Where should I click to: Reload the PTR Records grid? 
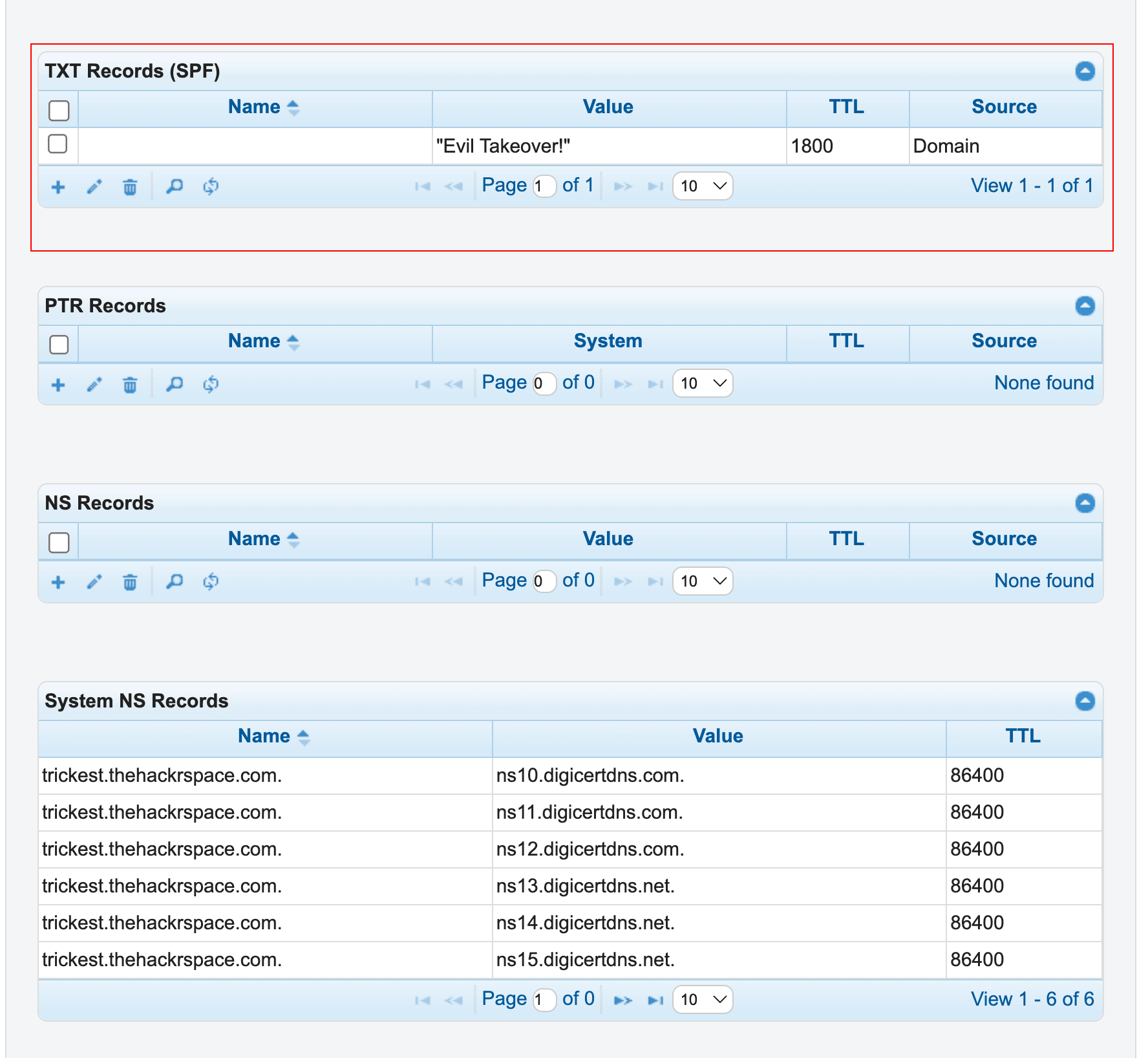(x=211, y=384)
